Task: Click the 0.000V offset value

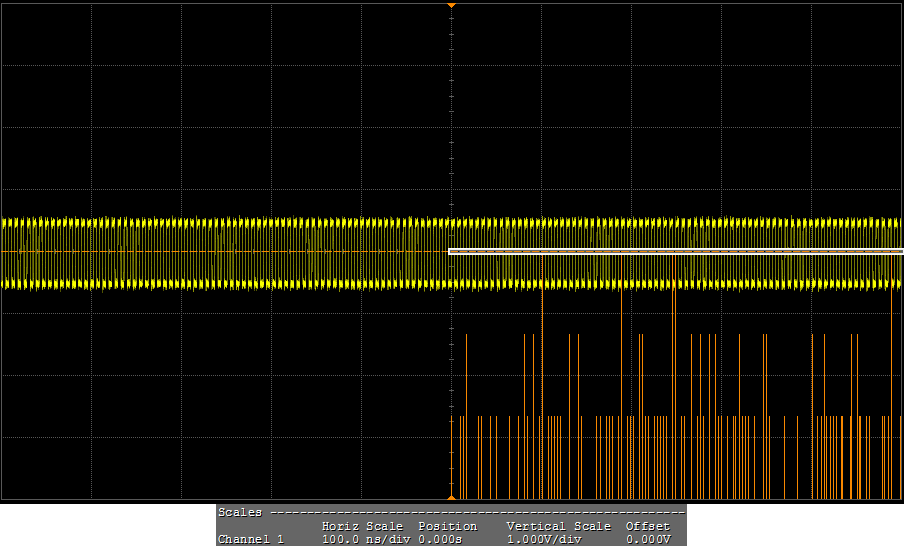Action: 647,539
